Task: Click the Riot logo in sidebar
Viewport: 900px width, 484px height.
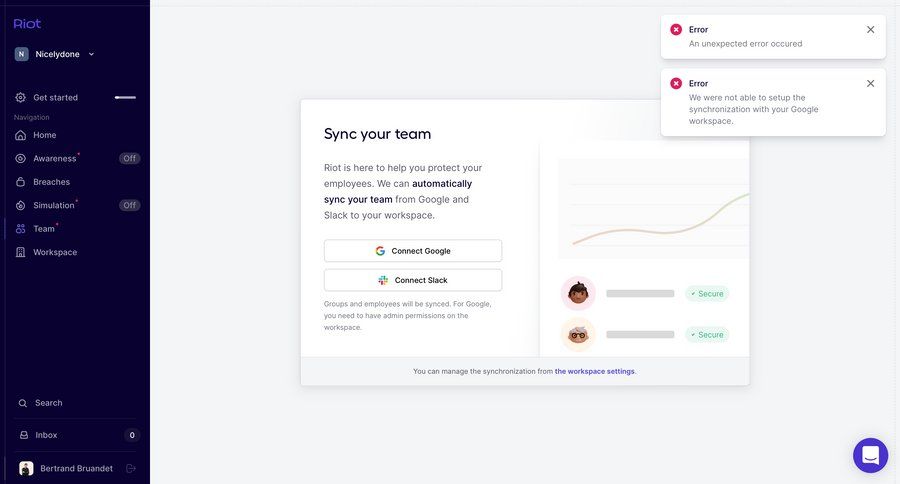Action: pos(28,23)
